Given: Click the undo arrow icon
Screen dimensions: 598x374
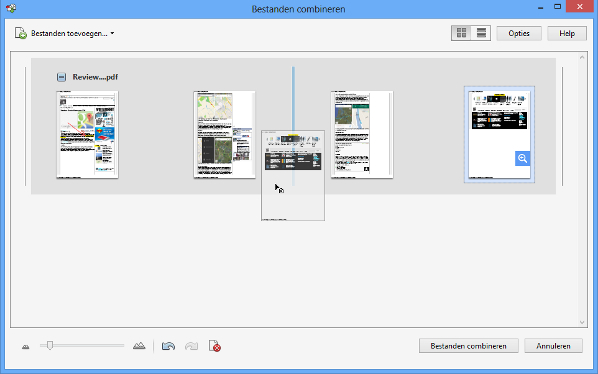Looking at the screenshot, I should point(168,346).
